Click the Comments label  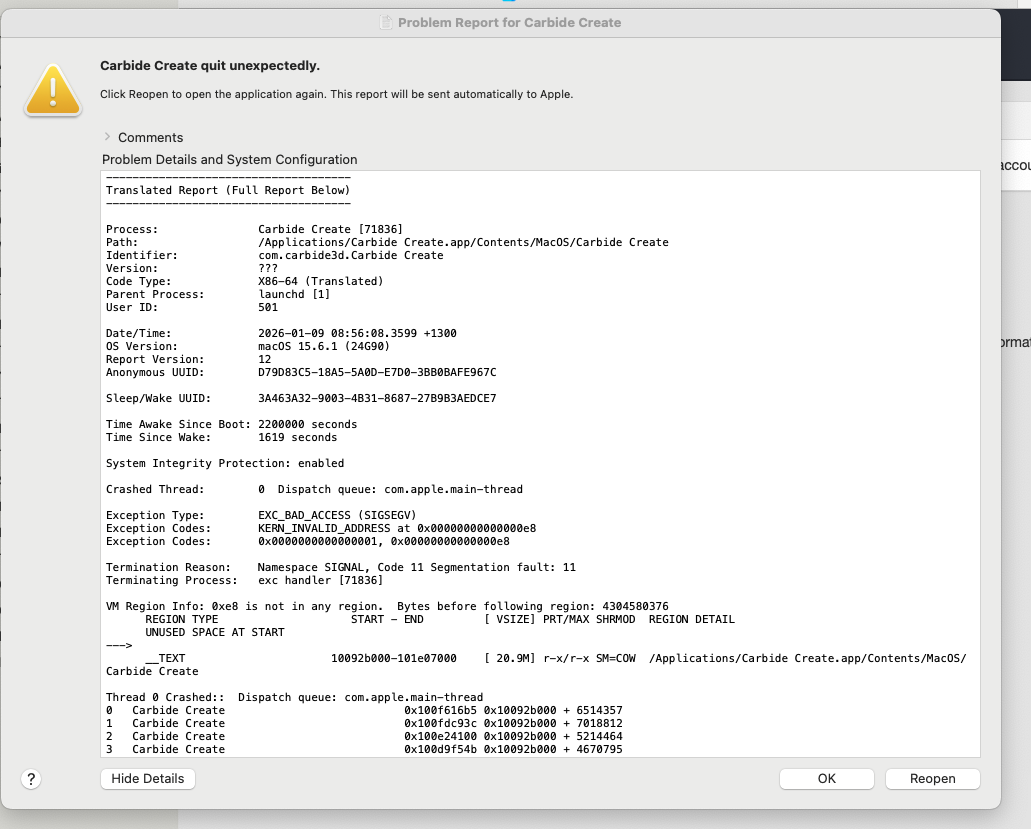[150, 137]
